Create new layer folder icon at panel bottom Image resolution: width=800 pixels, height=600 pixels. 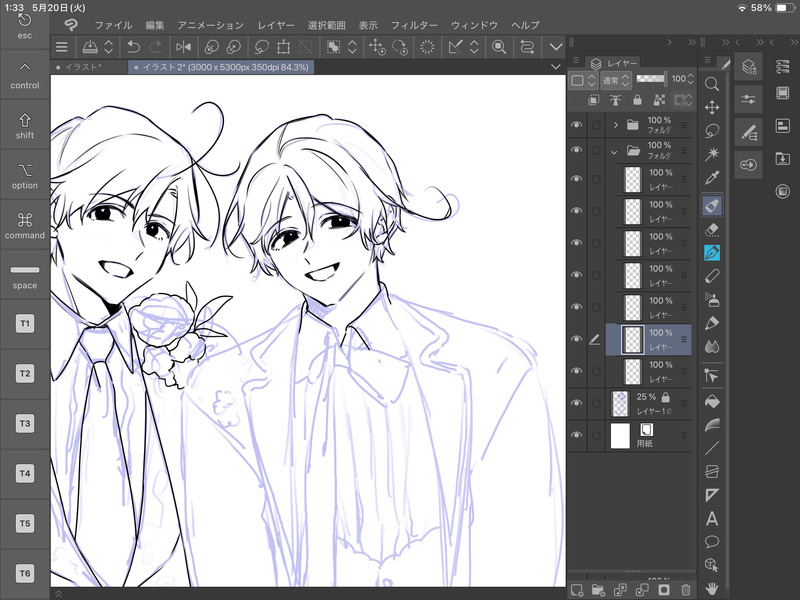click(x=598, y=590)
